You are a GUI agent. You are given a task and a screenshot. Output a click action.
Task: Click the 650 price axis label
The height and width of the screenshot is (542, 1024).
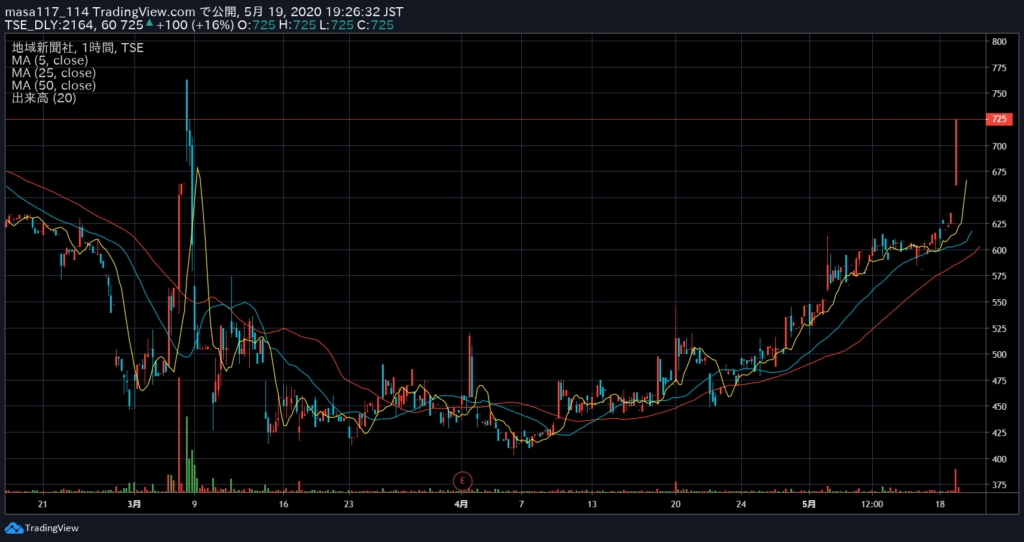[999, 198]
